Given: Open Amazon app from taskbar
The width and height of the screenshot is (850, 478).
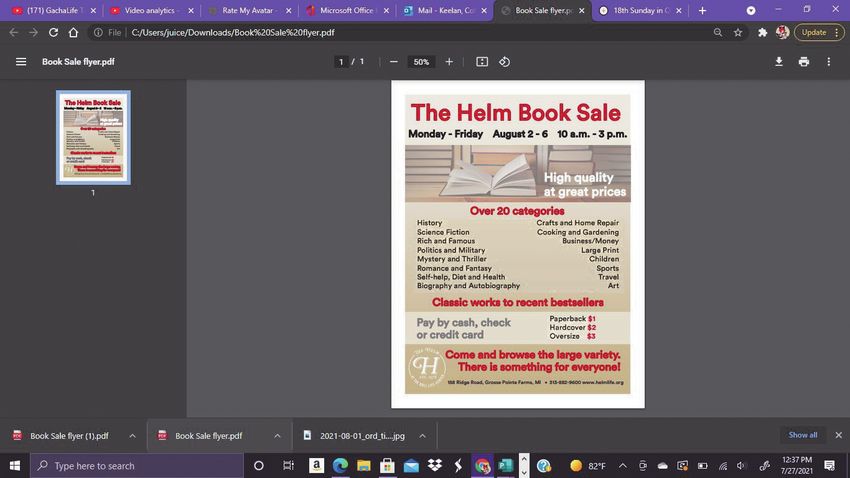Looking at the screenshot, I should [316, 466].
